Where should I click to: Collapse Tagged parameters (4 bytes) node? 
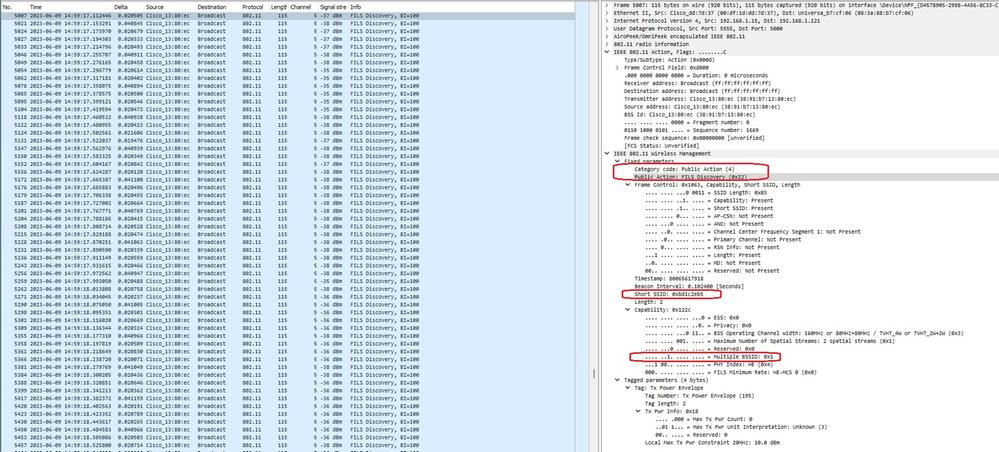(617, 380)
